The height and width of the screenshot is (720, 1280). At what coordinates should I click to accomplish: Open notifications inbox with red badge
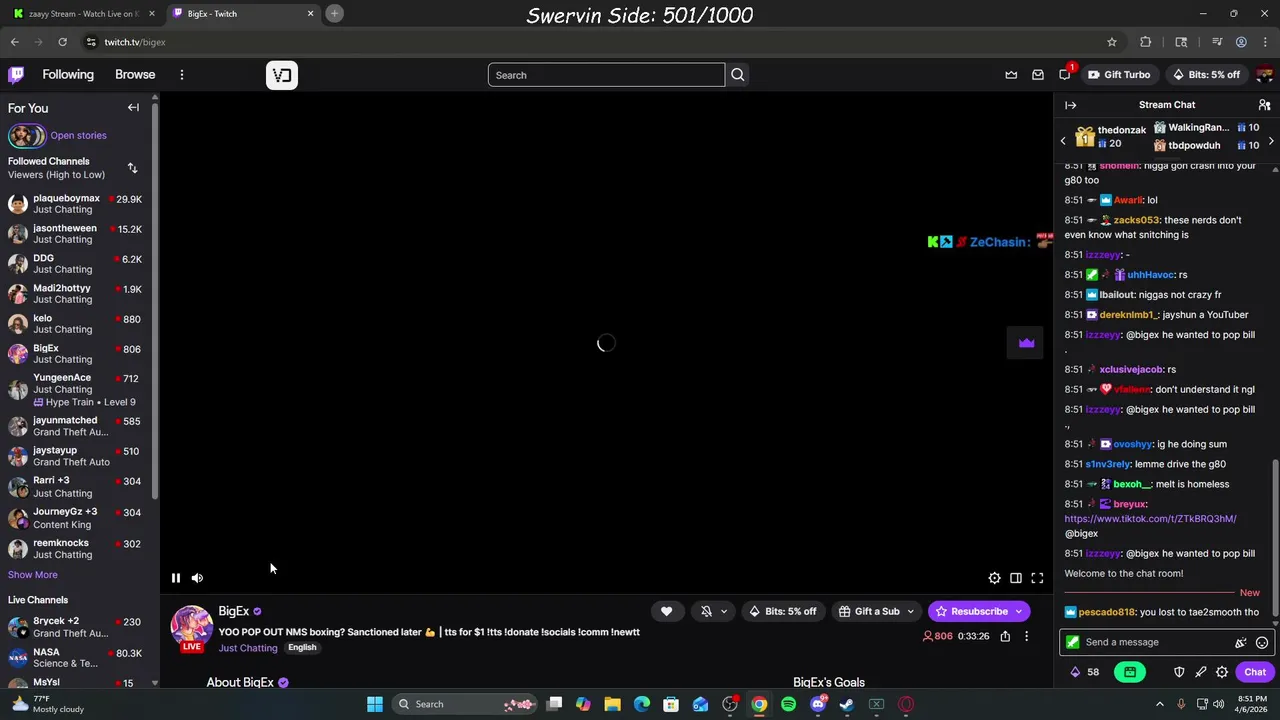(x=1065, y=75)
